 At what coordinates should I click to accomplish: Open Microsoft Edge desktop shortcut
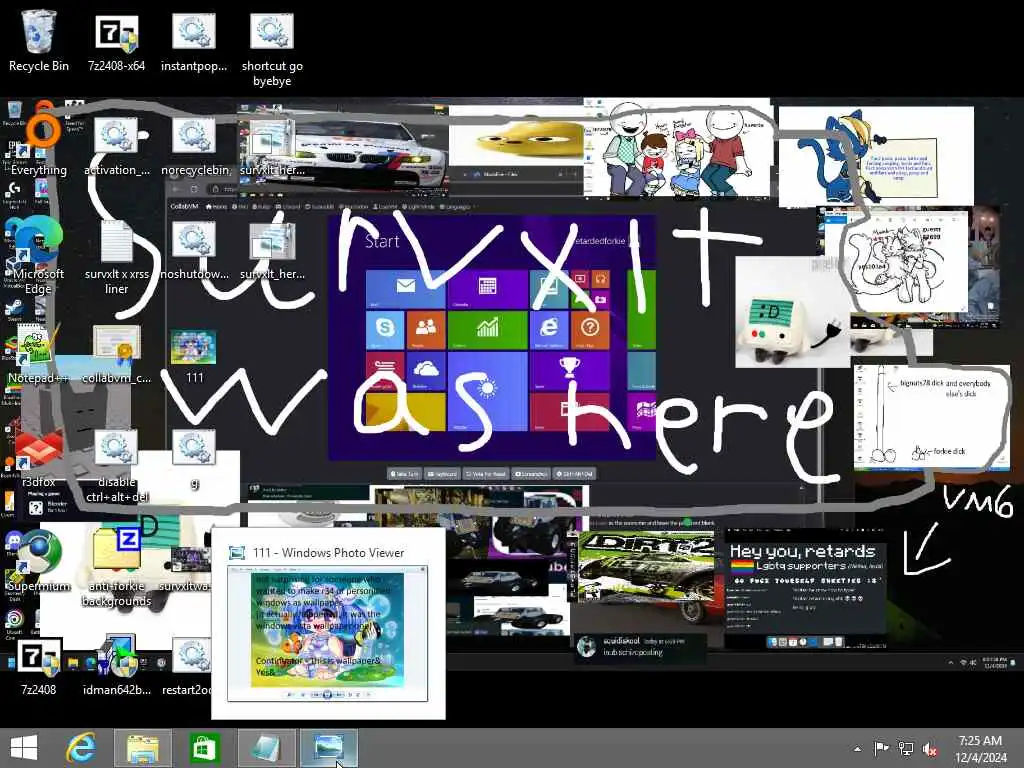click(39, 255)
